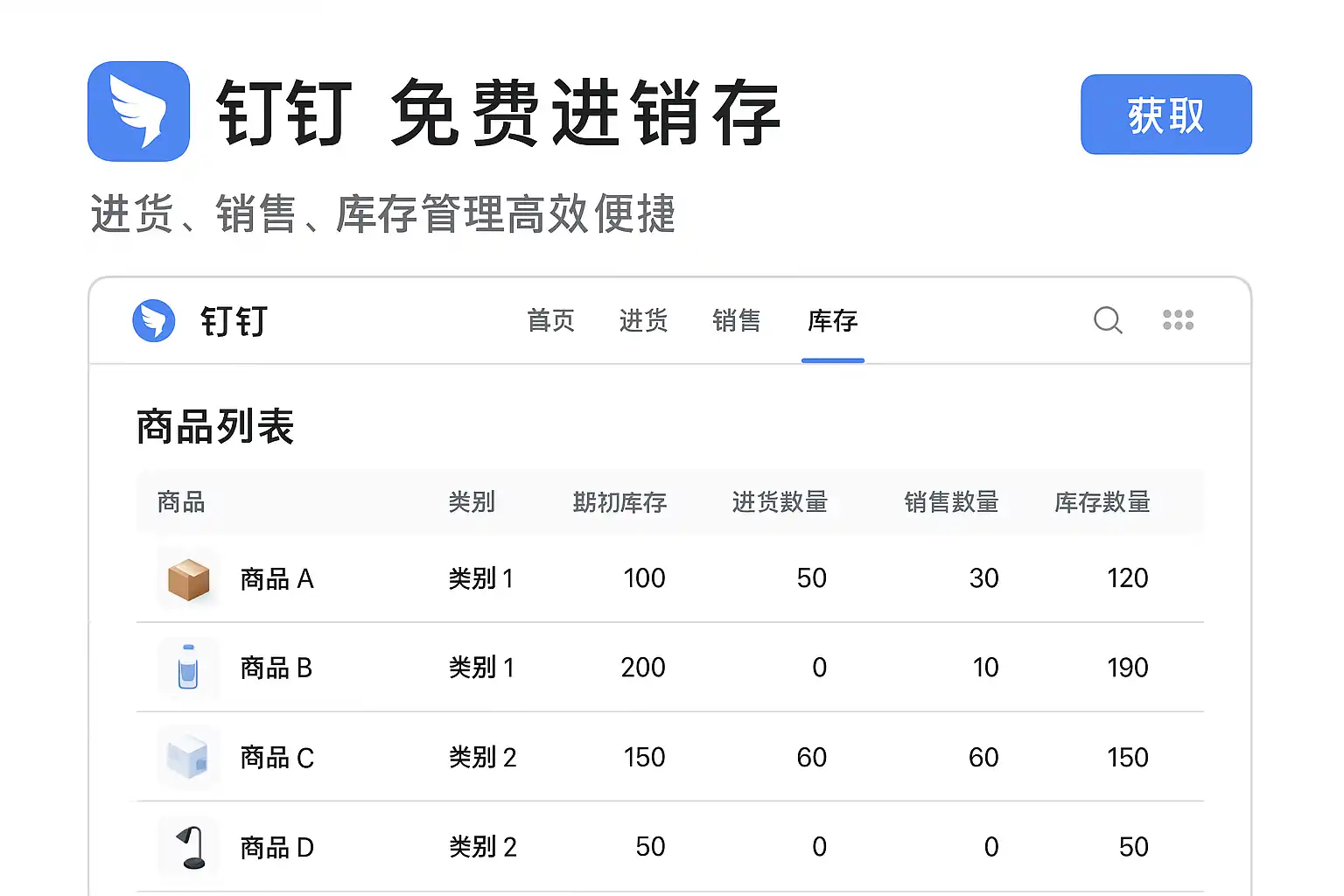Click 类别 2 in the 商品 C row
Image resolution: width=1344 pixels, height=896 pixels.
(x=483, y=757)
